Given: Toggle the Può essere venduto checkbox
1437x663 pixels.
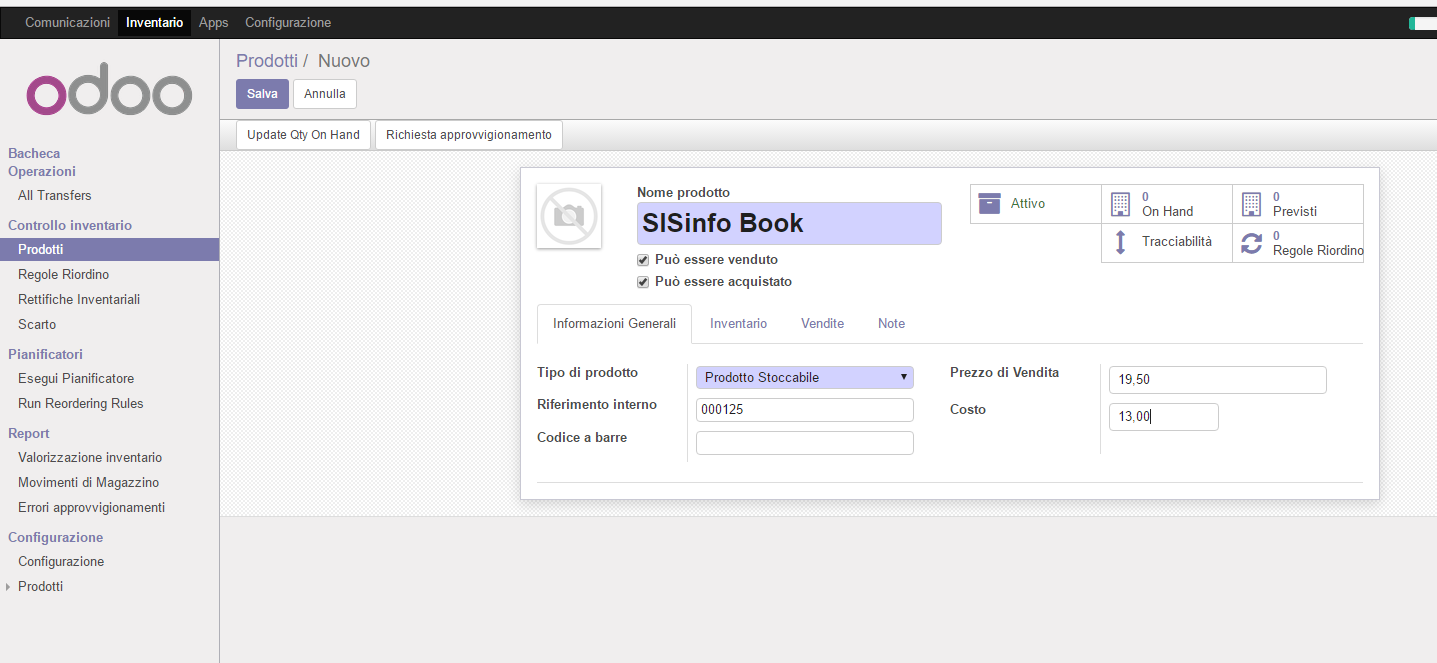Looking at the screenshot, I should click(x=643, y=260).
